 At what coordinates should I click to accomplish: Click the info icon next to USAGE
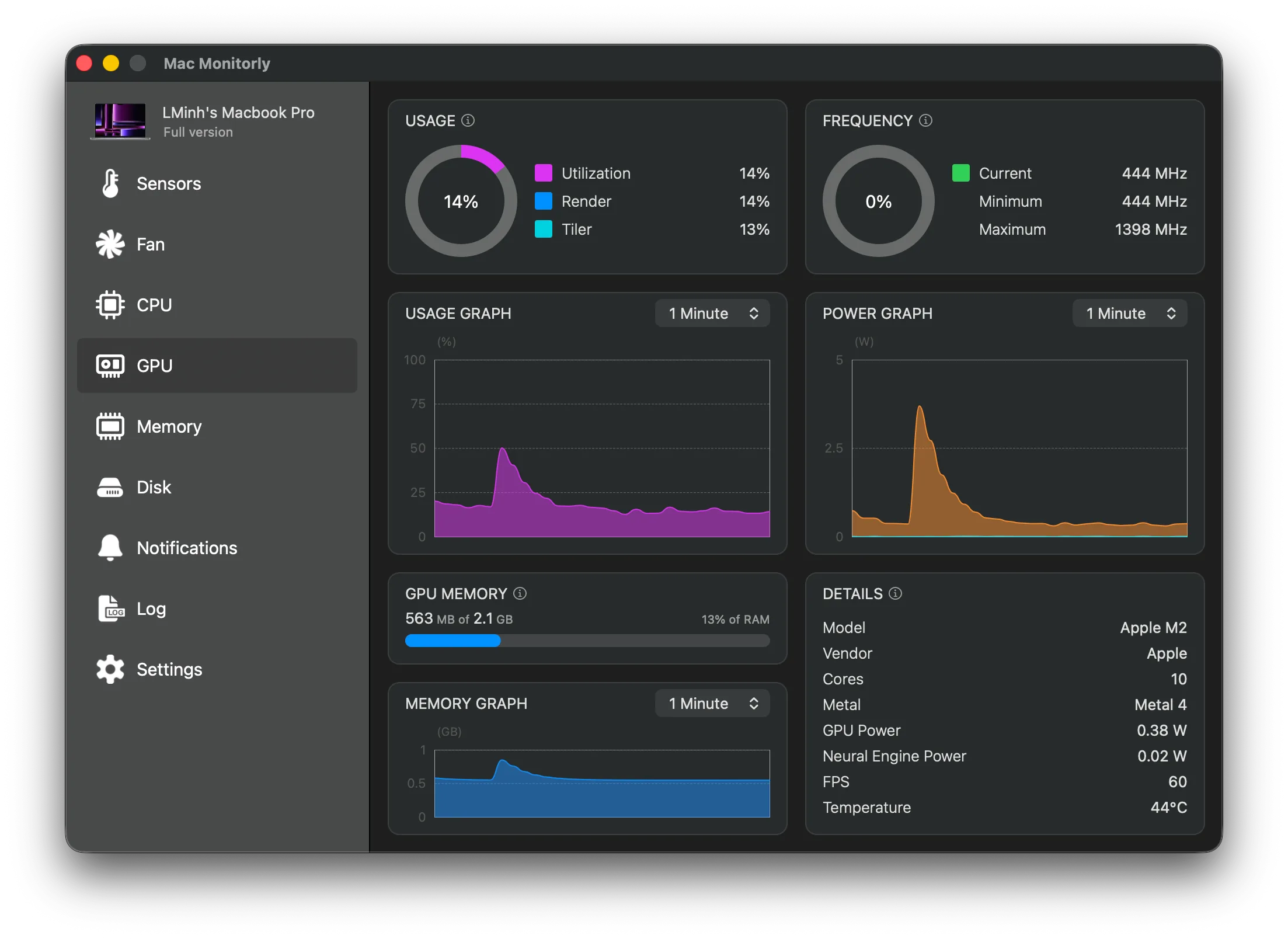(468, 120)
